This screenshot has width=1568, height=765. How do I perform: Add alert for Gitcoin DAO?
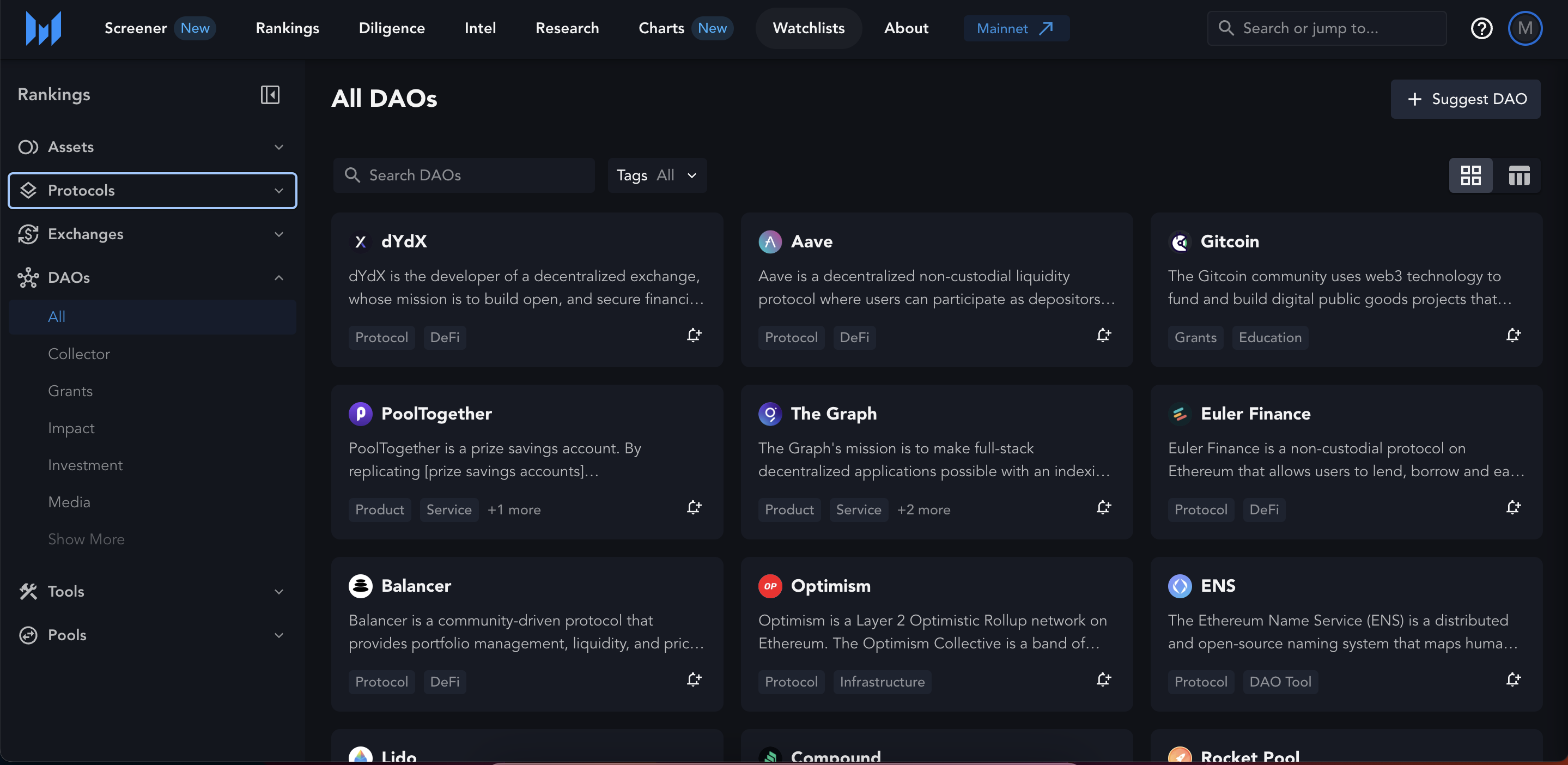pos(1513,335)
